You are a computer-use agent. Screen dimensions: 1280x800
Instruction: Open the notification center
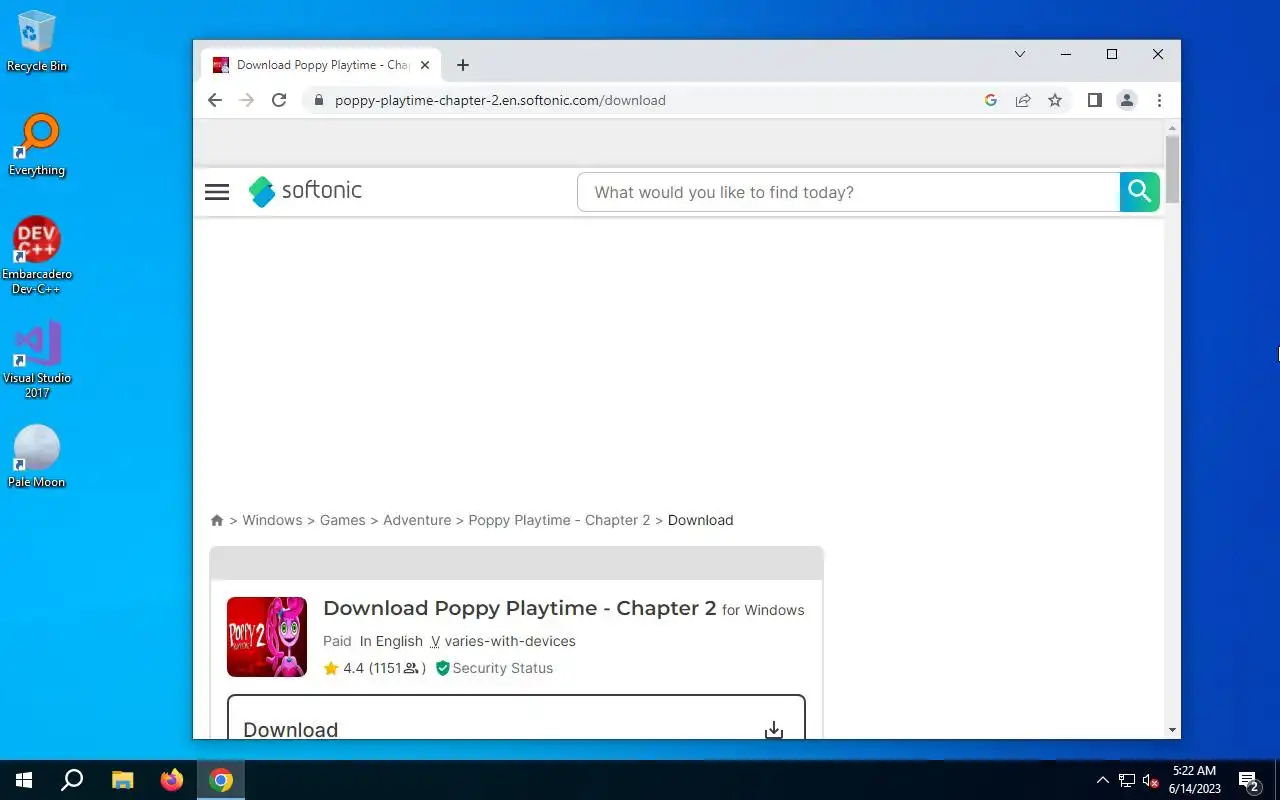1248,780
